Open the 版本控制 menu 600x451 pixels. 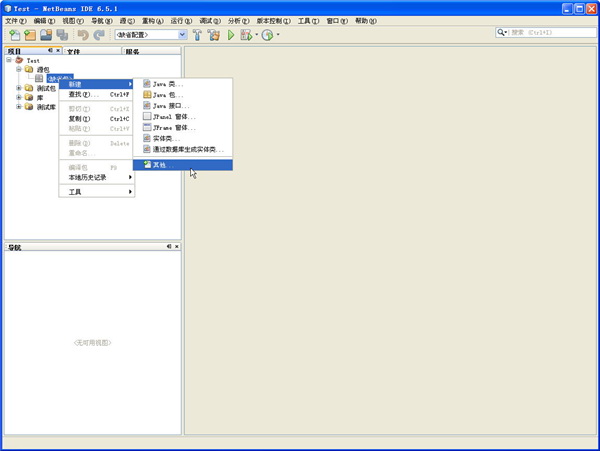point(273,21)
